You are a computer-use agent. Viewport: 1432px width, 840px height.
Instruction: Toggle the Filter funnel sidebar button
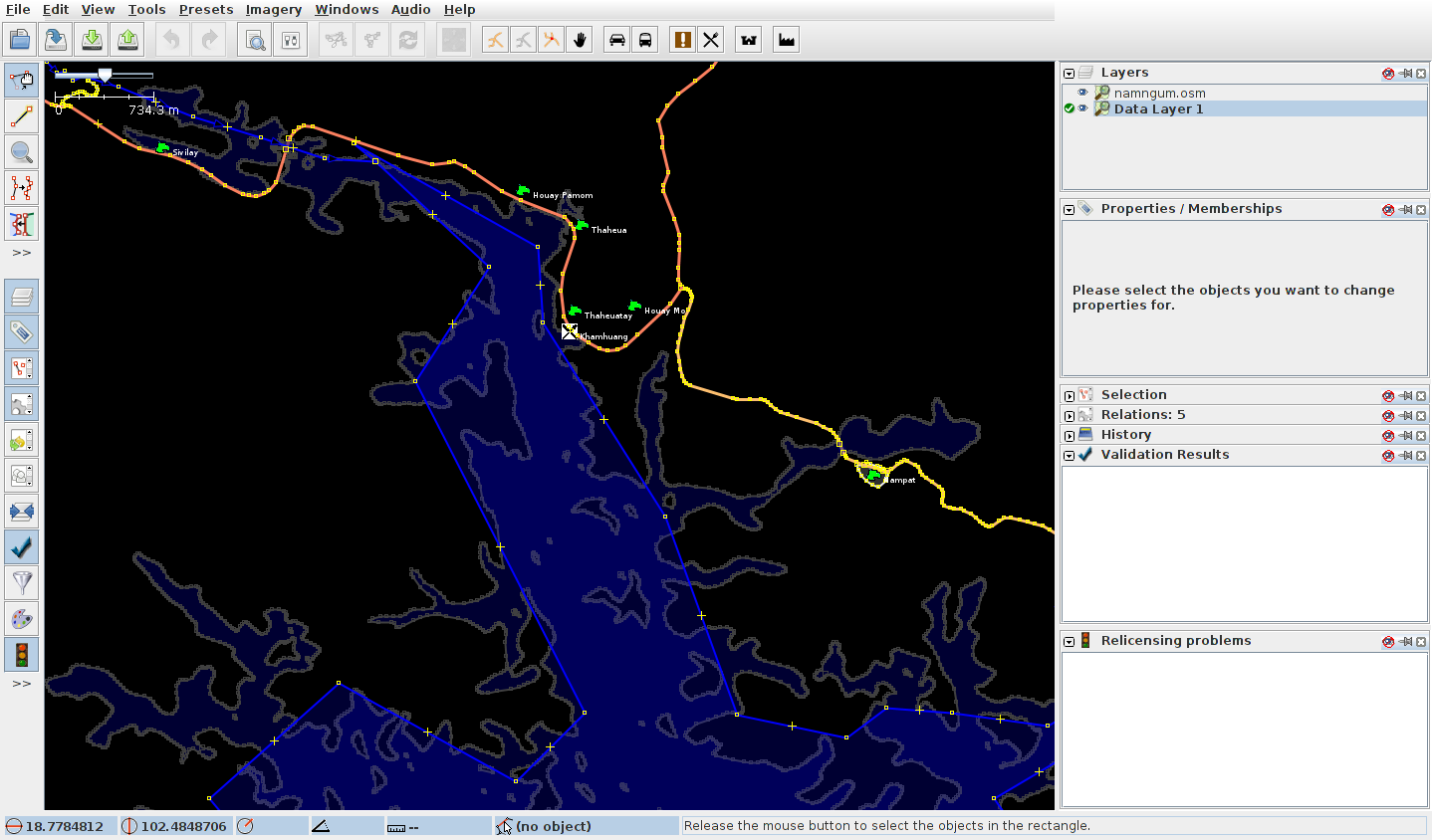(22, 583)
